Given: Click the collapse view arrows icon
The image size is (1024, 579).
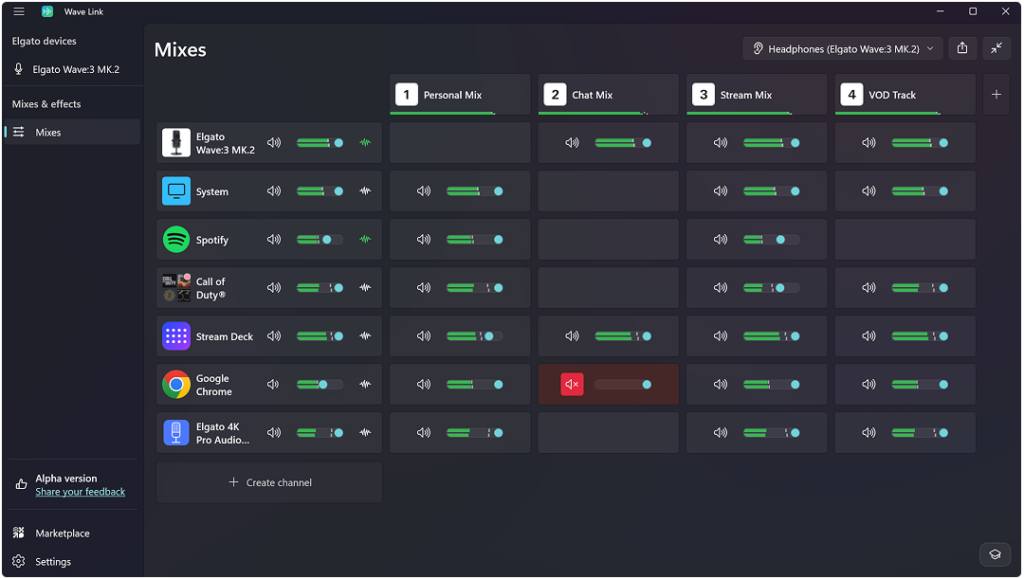Looking at the screenshot, I should point(997,48).
